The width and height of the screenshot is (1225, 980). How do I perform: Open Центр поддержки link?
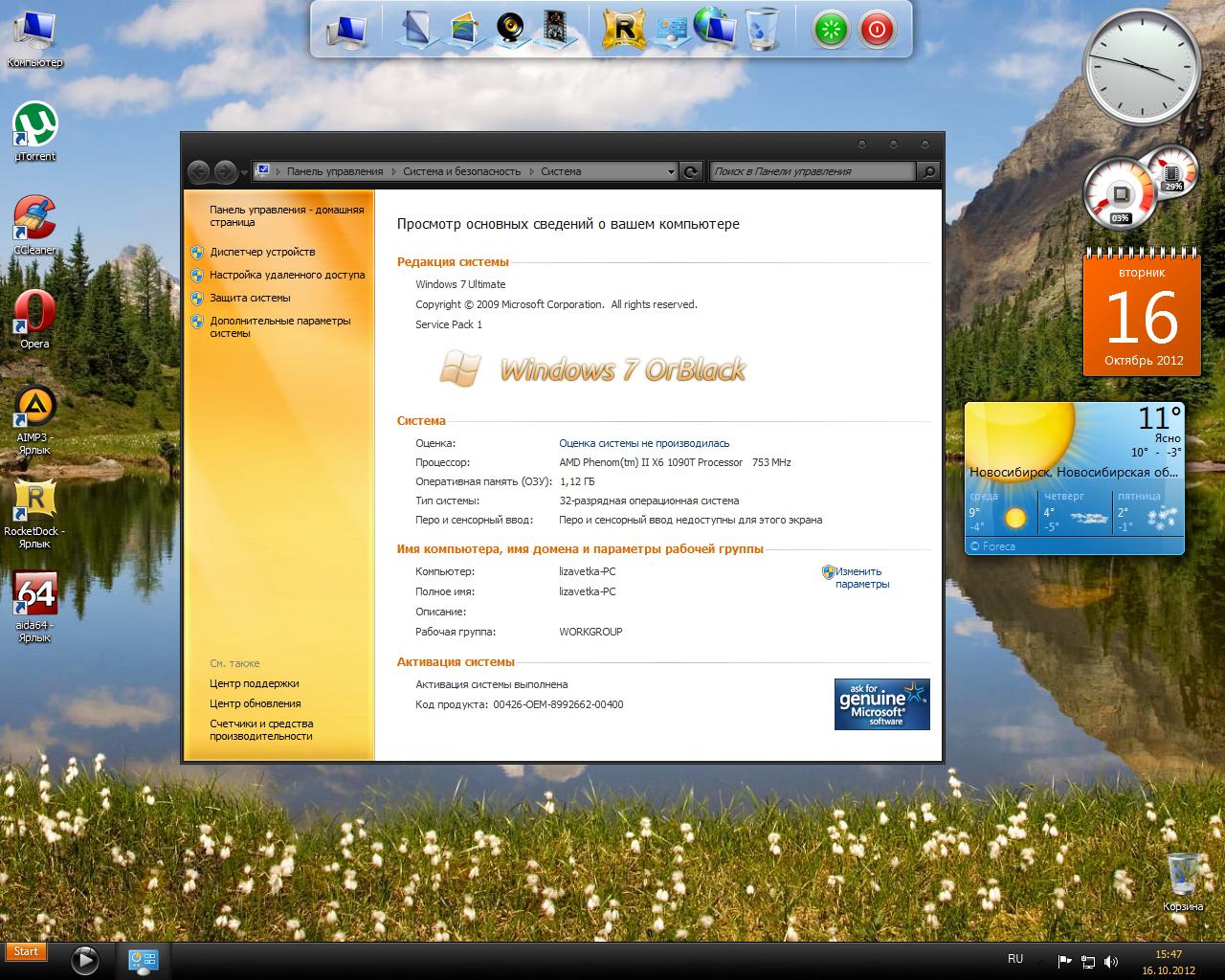[254, 683]
